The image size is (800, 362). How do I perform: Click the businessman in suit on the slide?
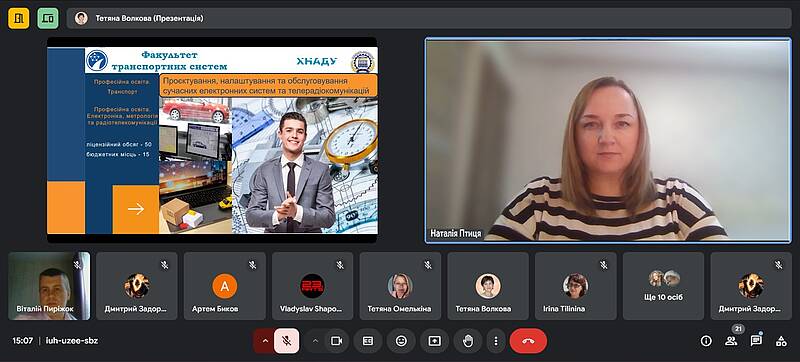coord(290,173)
